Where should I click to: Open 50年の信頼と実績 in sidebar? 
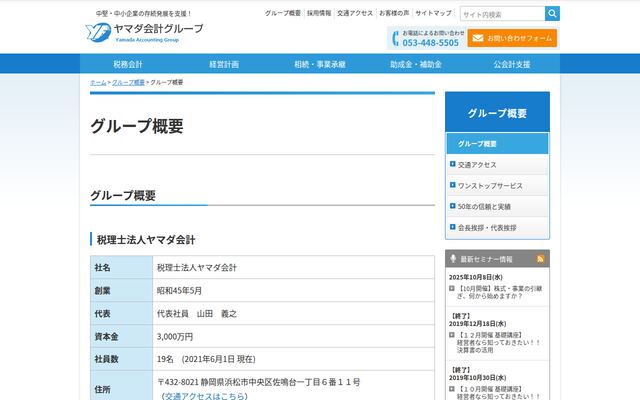coord(498,207)
